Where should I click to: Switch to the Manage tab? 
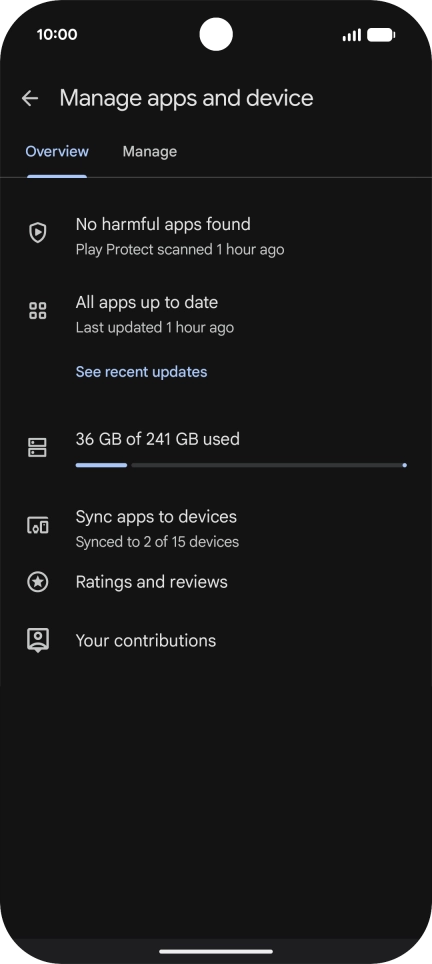pyautogui.click(x=149, y=151)
